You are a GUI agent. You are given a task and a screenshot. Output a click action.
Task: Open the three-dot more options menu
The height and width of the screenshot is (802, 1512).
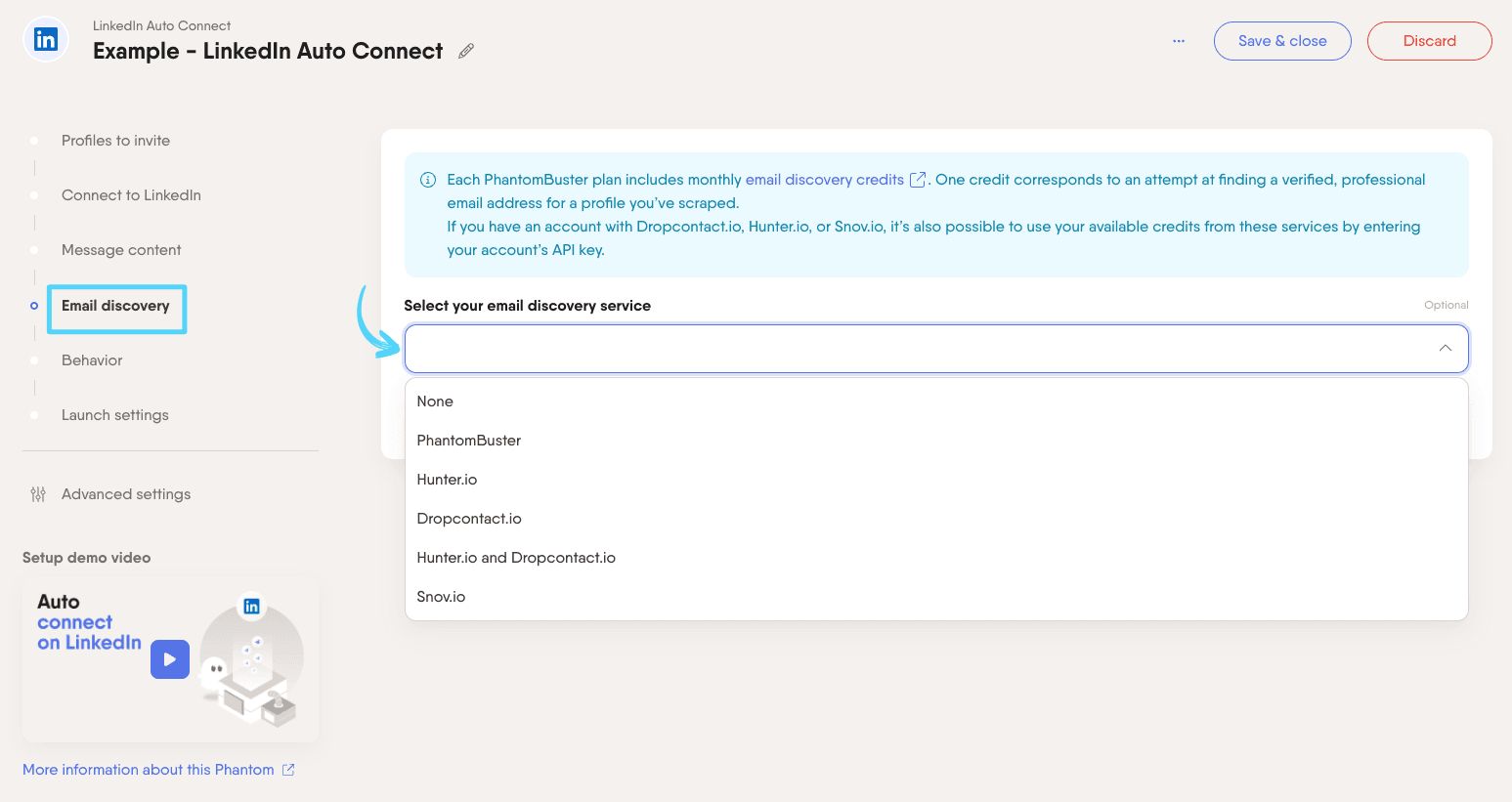coord(1179,41)
